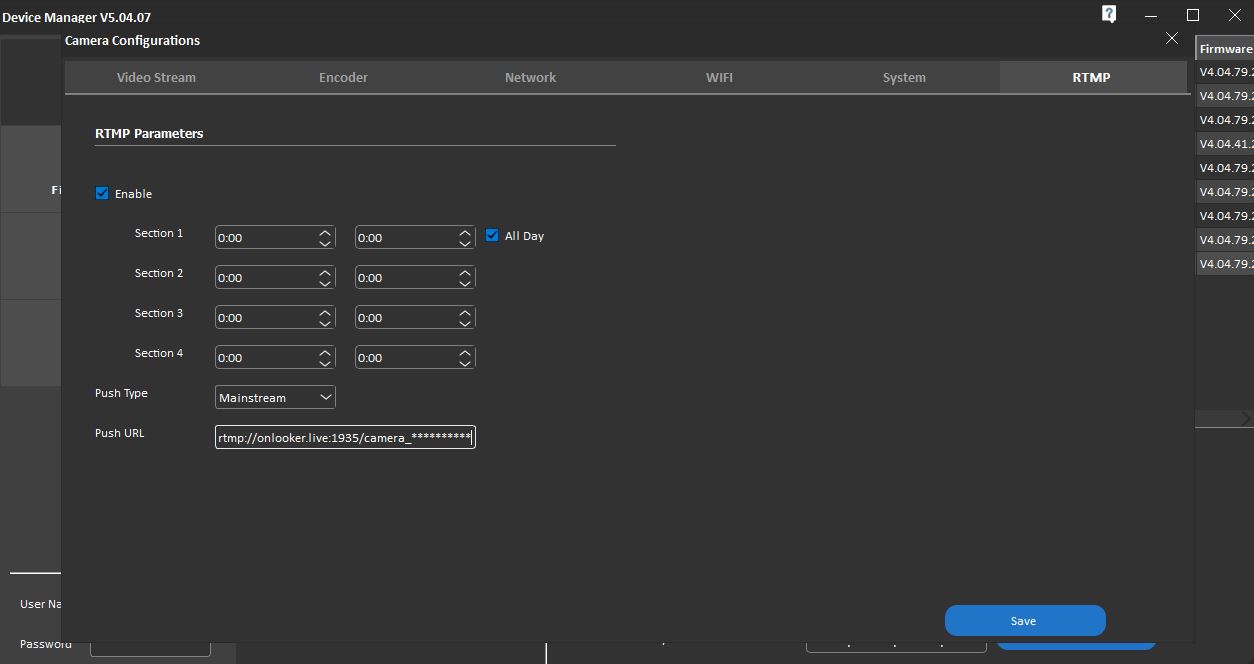Adjust Section 4 start time spinner arrows

point(325,357)
